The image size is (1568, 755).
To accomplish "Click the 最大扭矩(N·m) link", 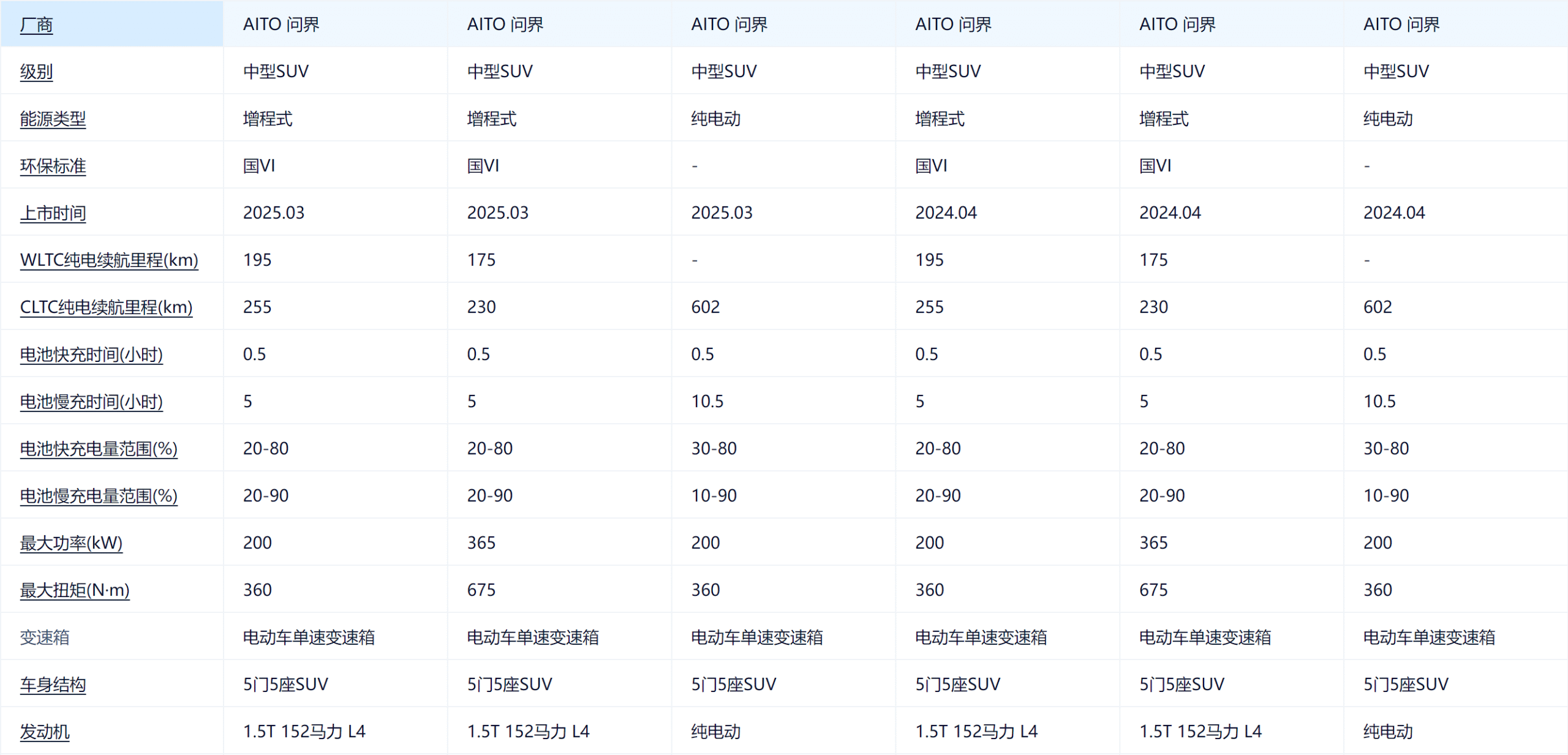I will tap(75, 590).
